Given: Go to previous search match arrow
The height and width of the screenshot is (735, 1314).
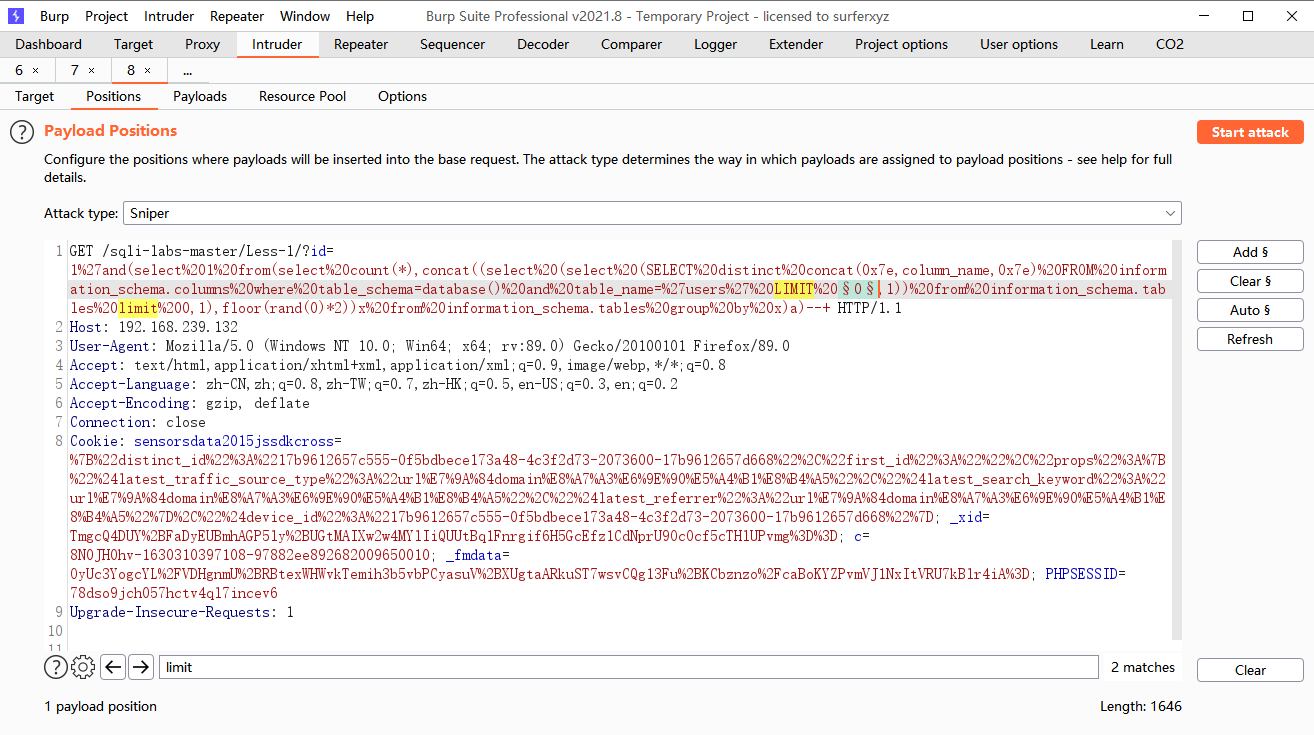Looking at the screenshot, I should (x=113, y=667).
